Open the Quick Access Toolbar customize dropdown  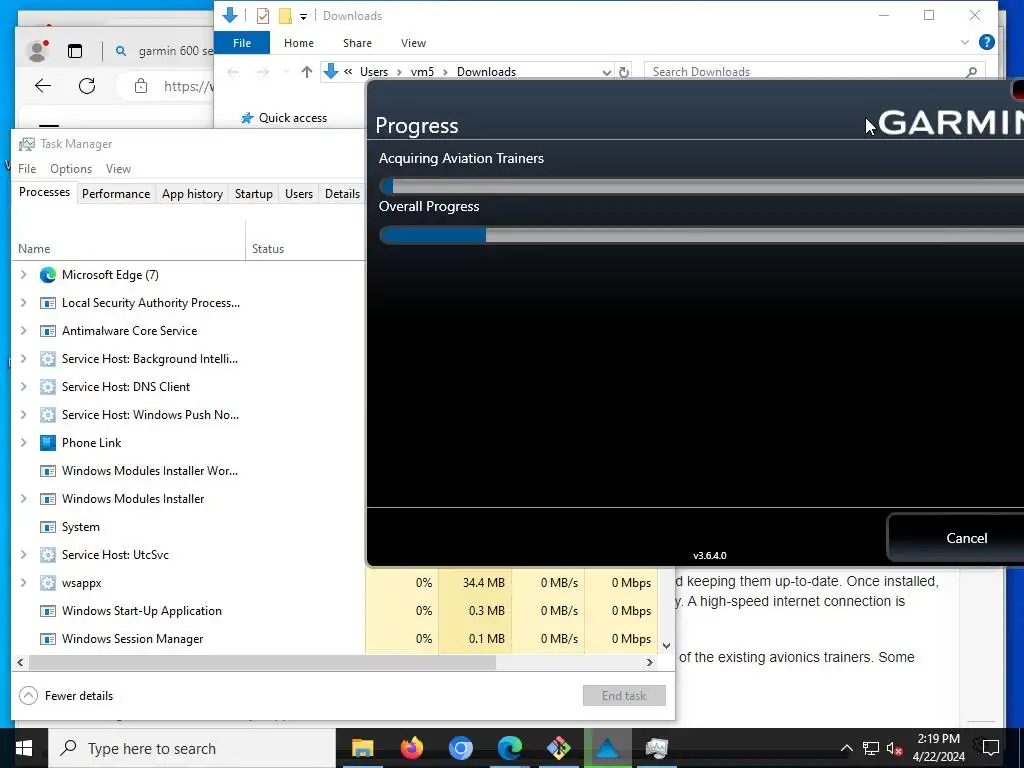304,16
